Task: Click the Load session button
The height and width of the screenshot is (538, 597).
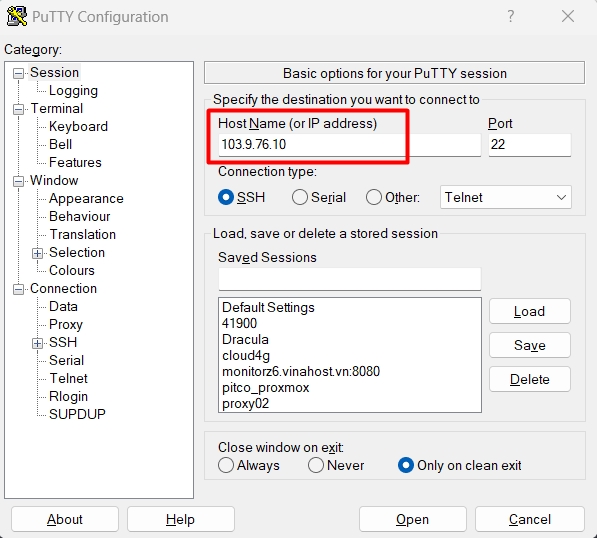Action: tap(530, 311)
